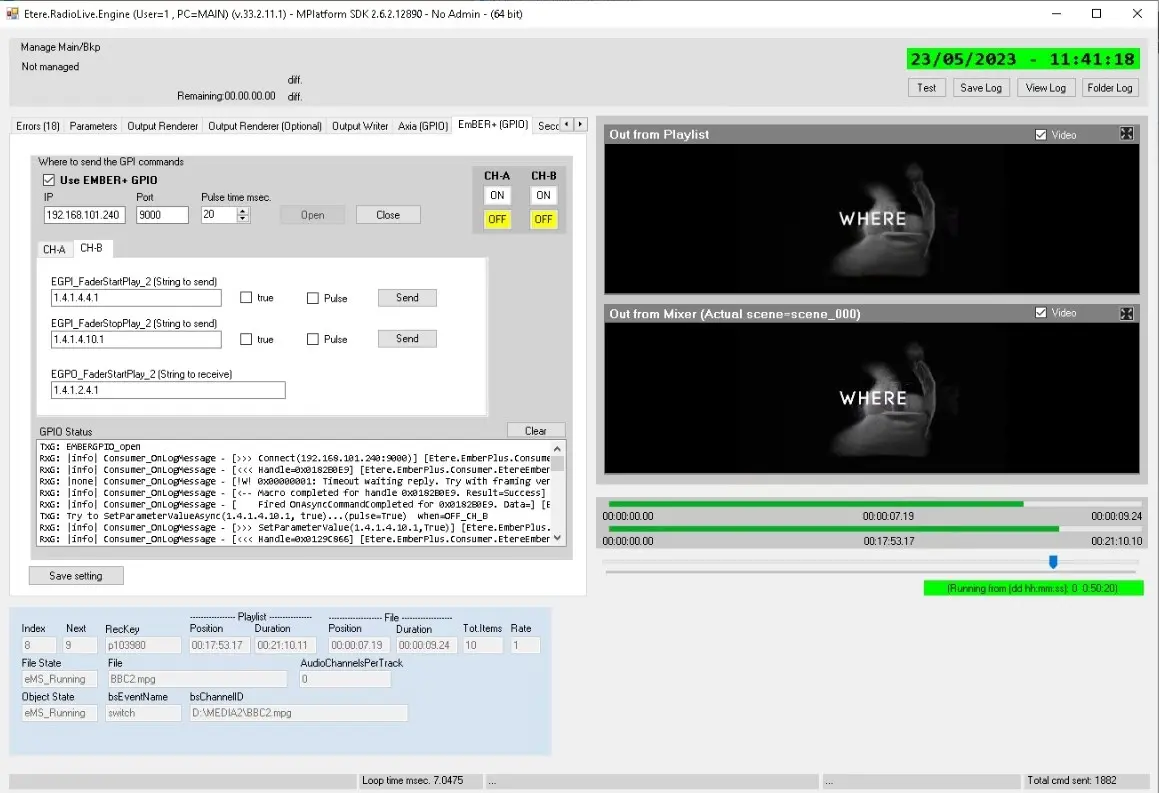Increase Pulse time with up arrow
The width and height of the screenshot is (1159, 793).
(x=244, y=211)
